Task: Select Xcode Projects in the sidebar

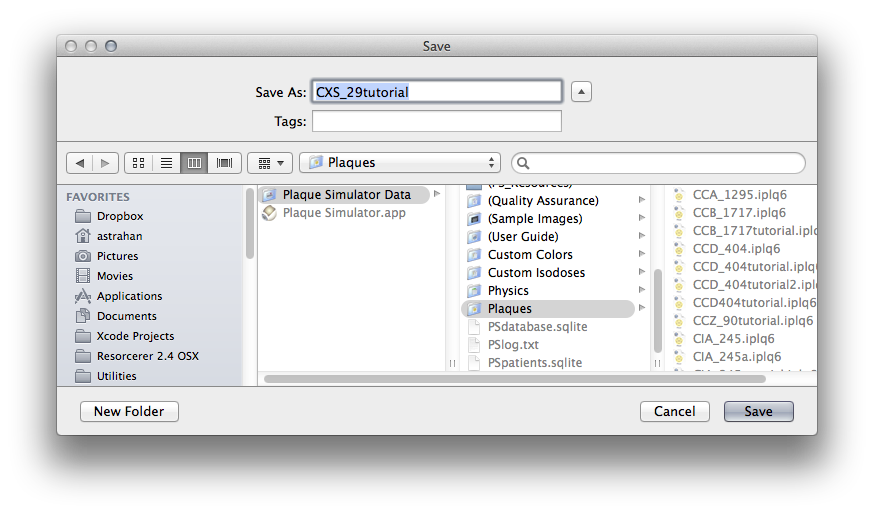Action: [x=135, y=336]
